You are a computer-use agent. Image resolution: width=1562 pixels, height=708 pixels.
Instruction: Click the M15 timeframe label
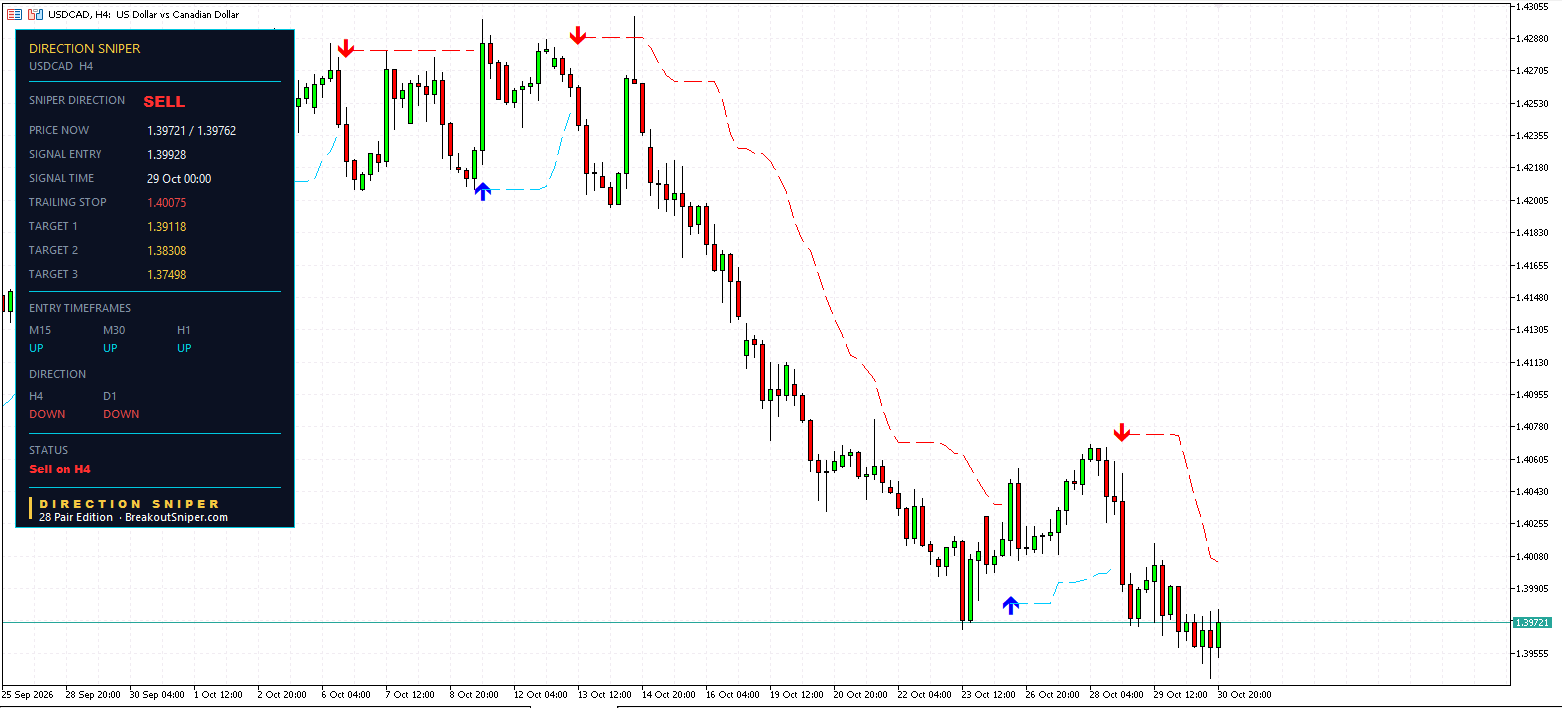40,330
